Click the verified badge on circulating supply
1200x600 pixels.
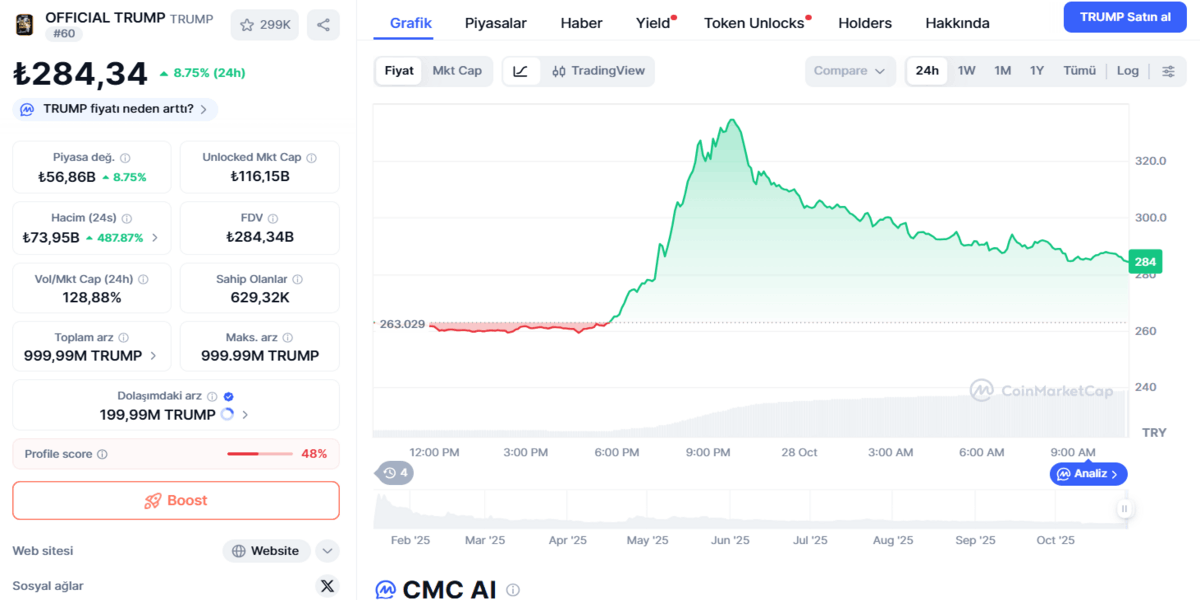pyautogui.click(x=228, y=397)
